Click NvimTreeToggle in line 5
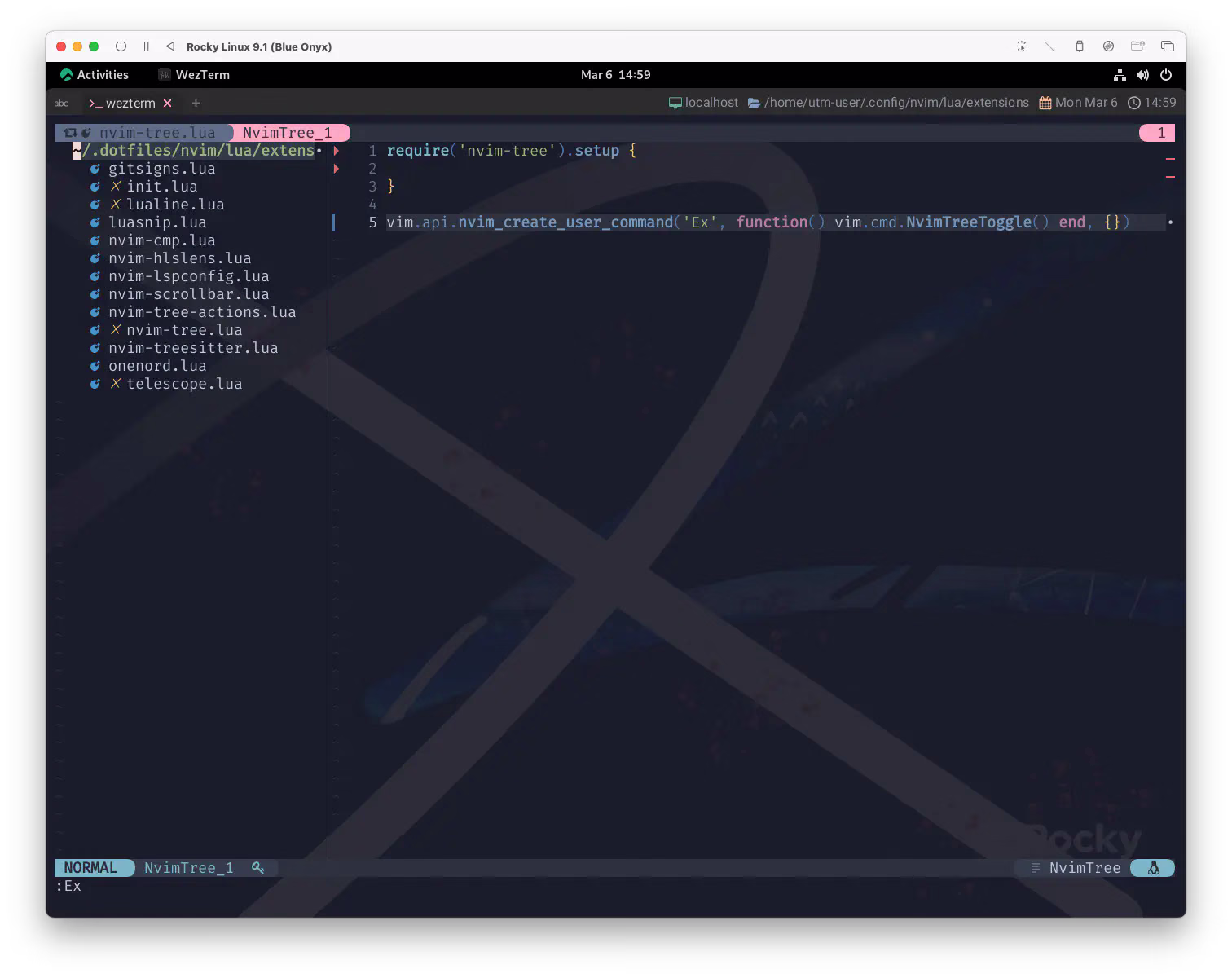 coord(969,222)
